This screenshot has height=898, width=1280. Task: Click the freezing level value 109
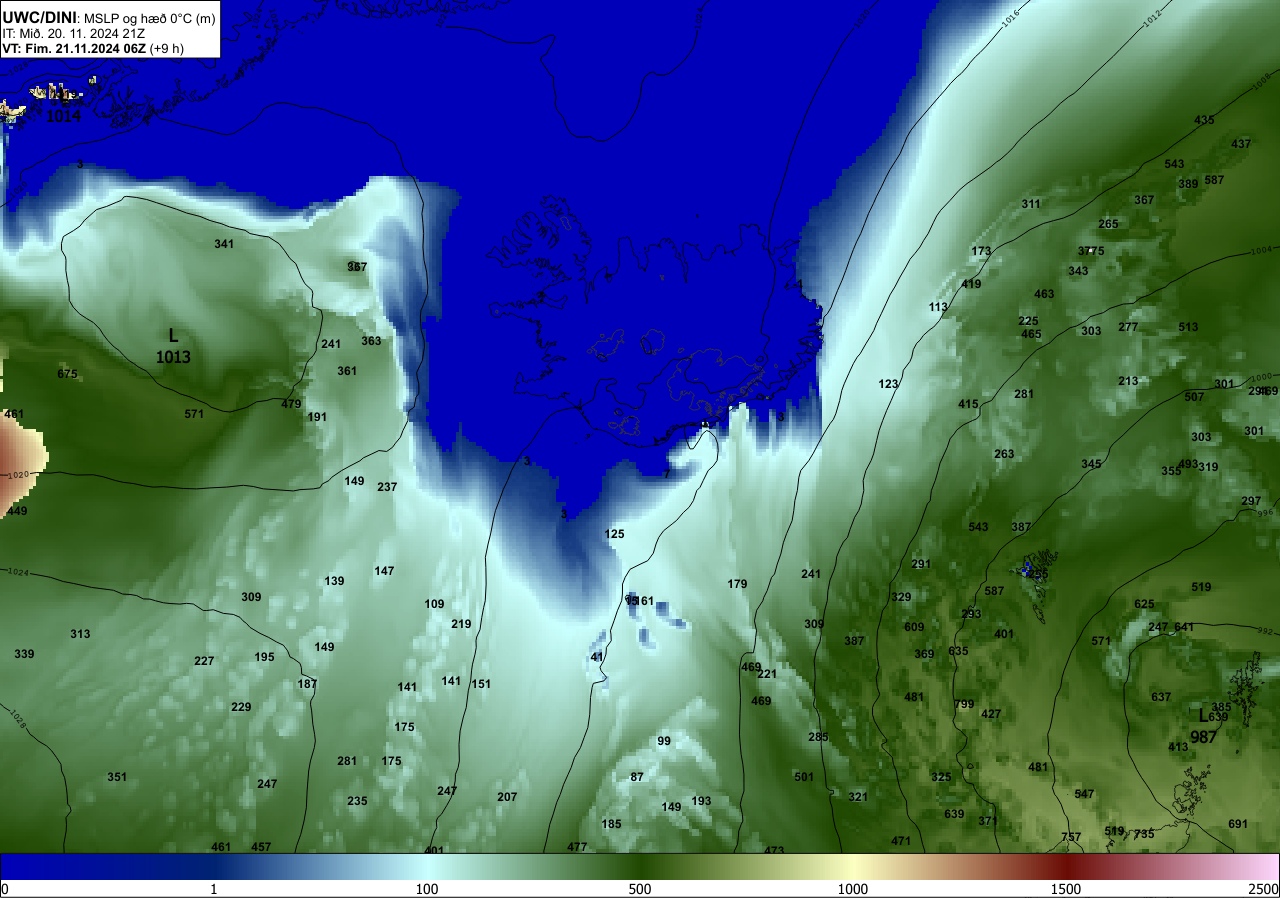(434, 604)
